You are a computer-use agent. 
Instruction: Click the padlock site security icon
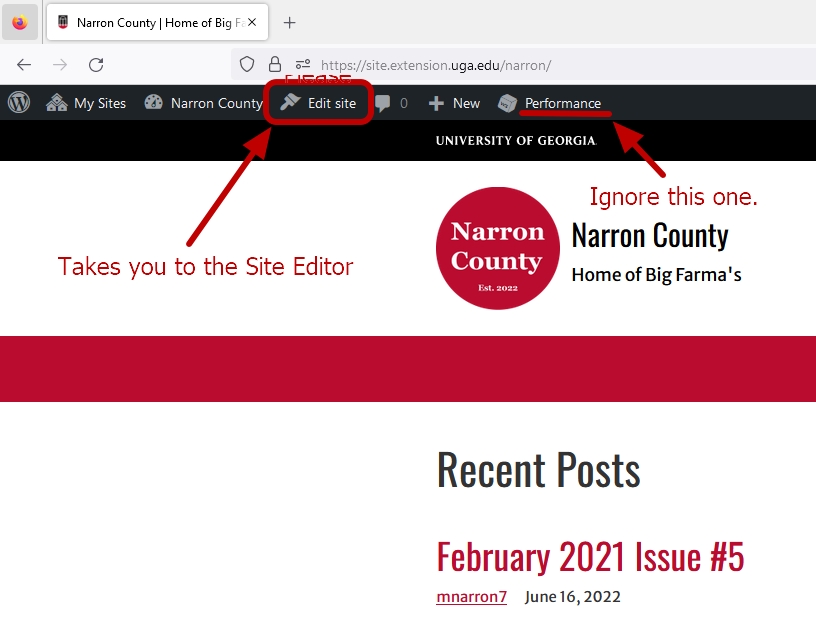click(275, 65)
